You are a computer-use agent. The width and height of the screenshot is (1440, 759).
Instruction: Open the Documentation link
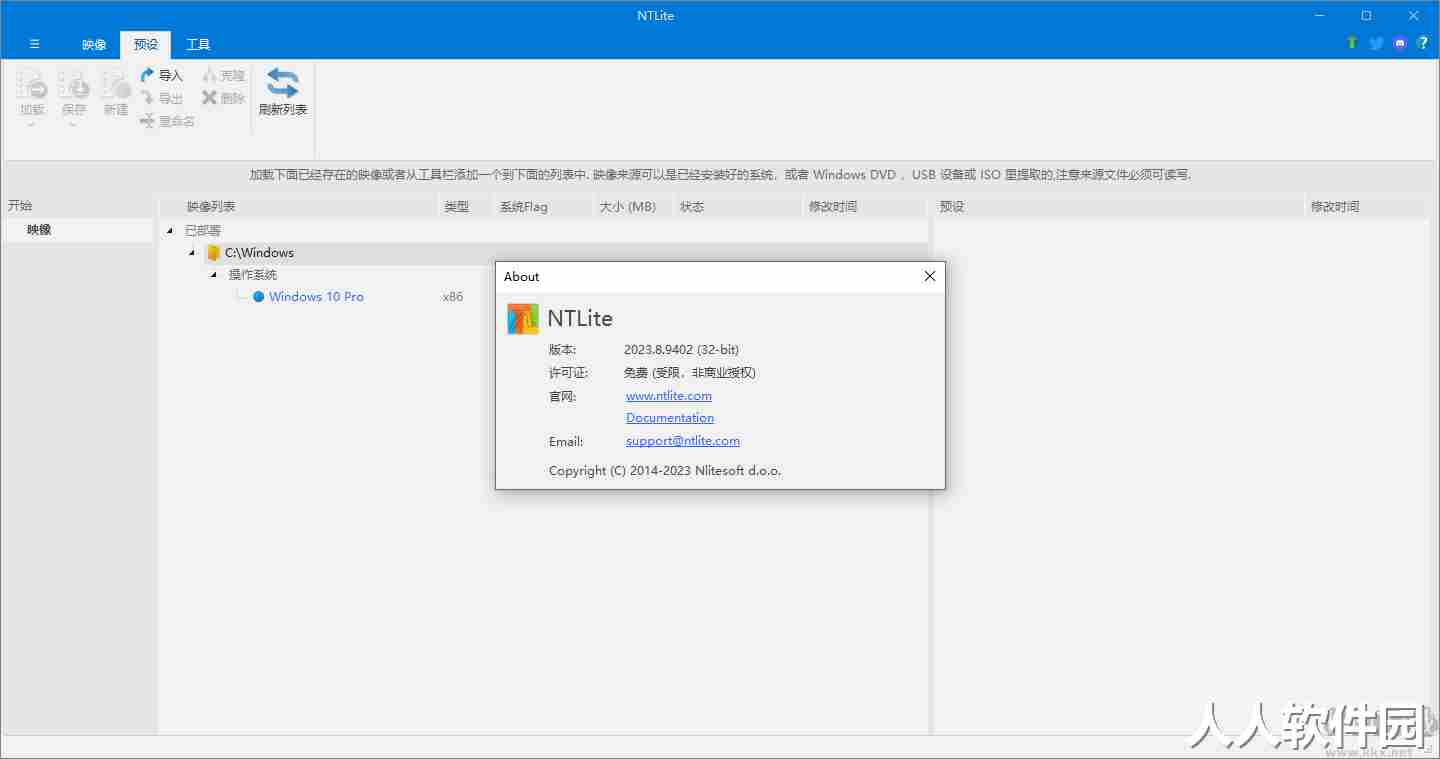pos(670,418)
